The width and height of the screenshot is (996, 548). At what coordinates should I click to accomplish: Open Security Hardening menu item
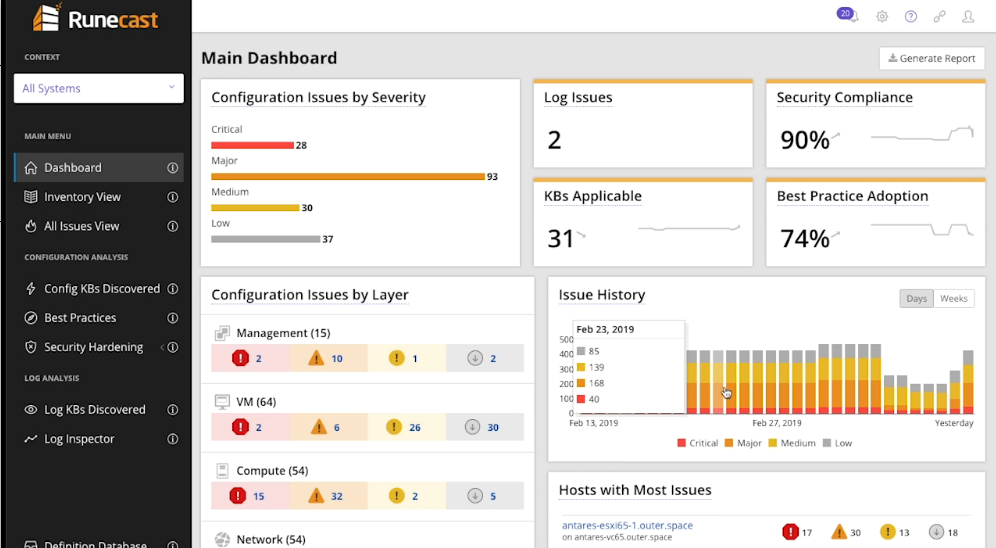click(98, 347)
